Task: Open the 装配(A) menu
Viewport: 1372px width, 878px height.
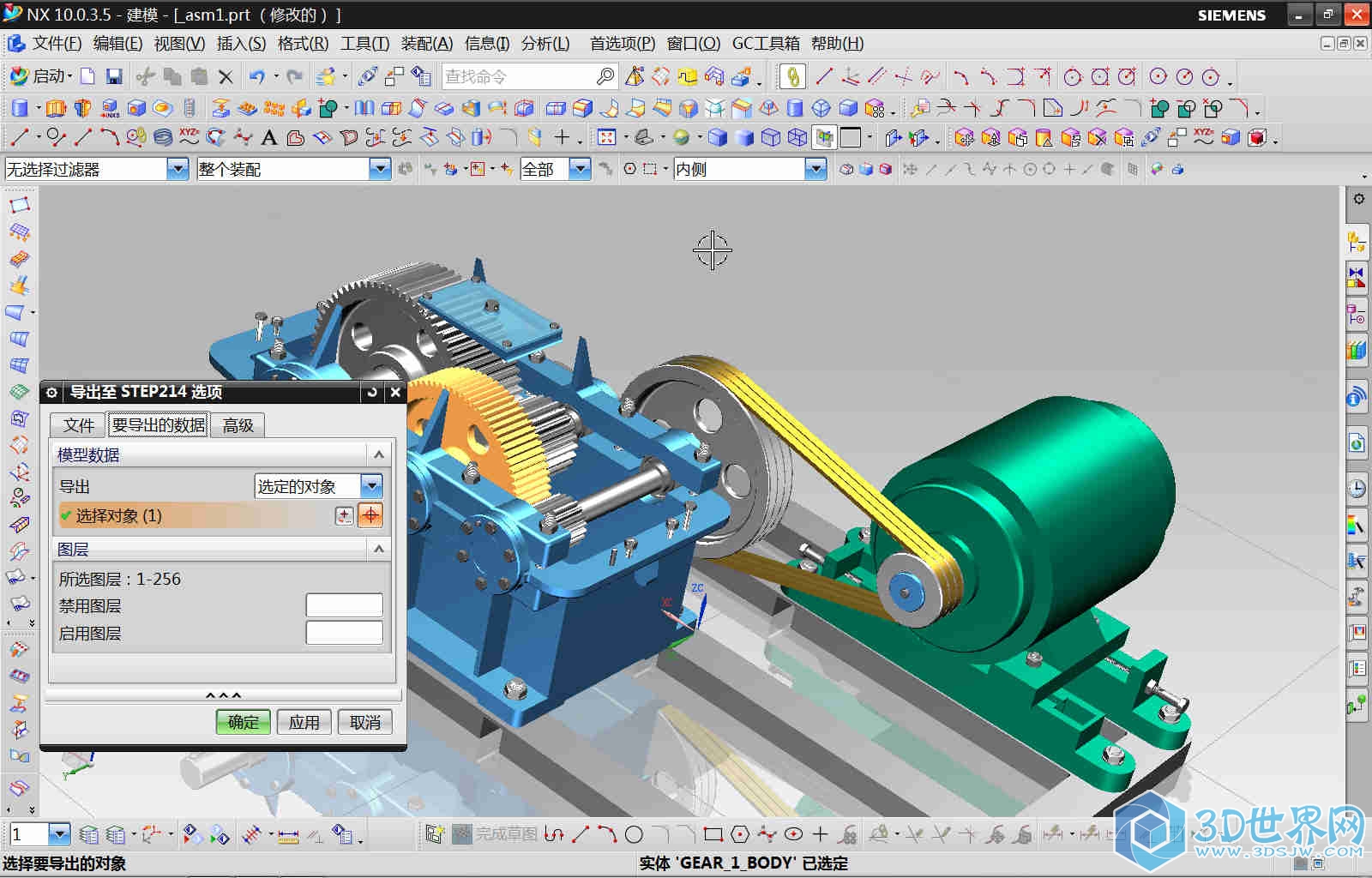Action: (x=426, y=43)
